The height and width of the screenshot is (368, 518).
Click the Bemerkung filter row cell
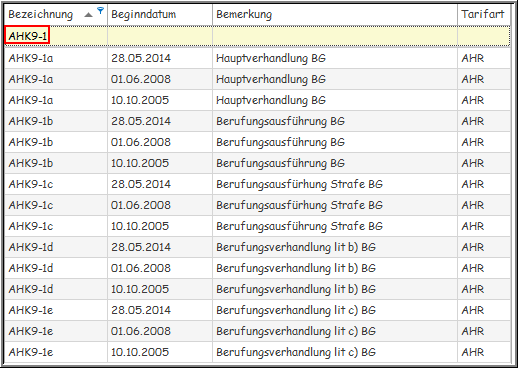click(x=335, y=36)
